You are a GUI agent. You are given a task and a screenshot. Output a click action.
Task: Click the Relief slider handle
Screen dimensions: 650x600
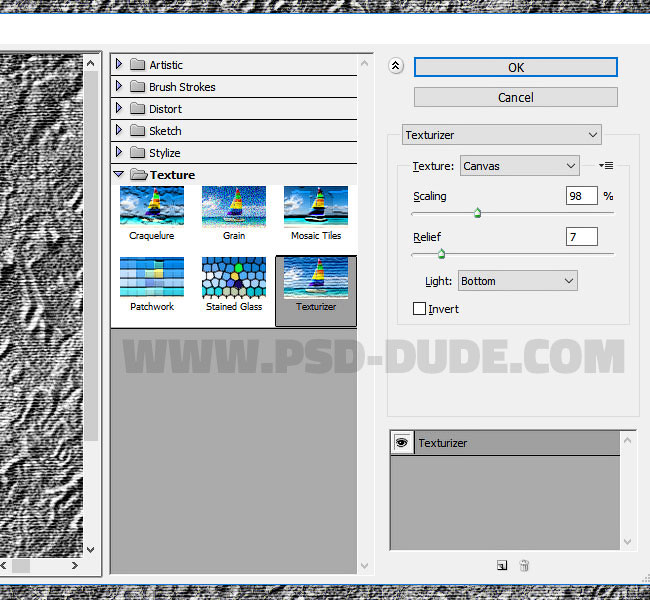point(441,254)
